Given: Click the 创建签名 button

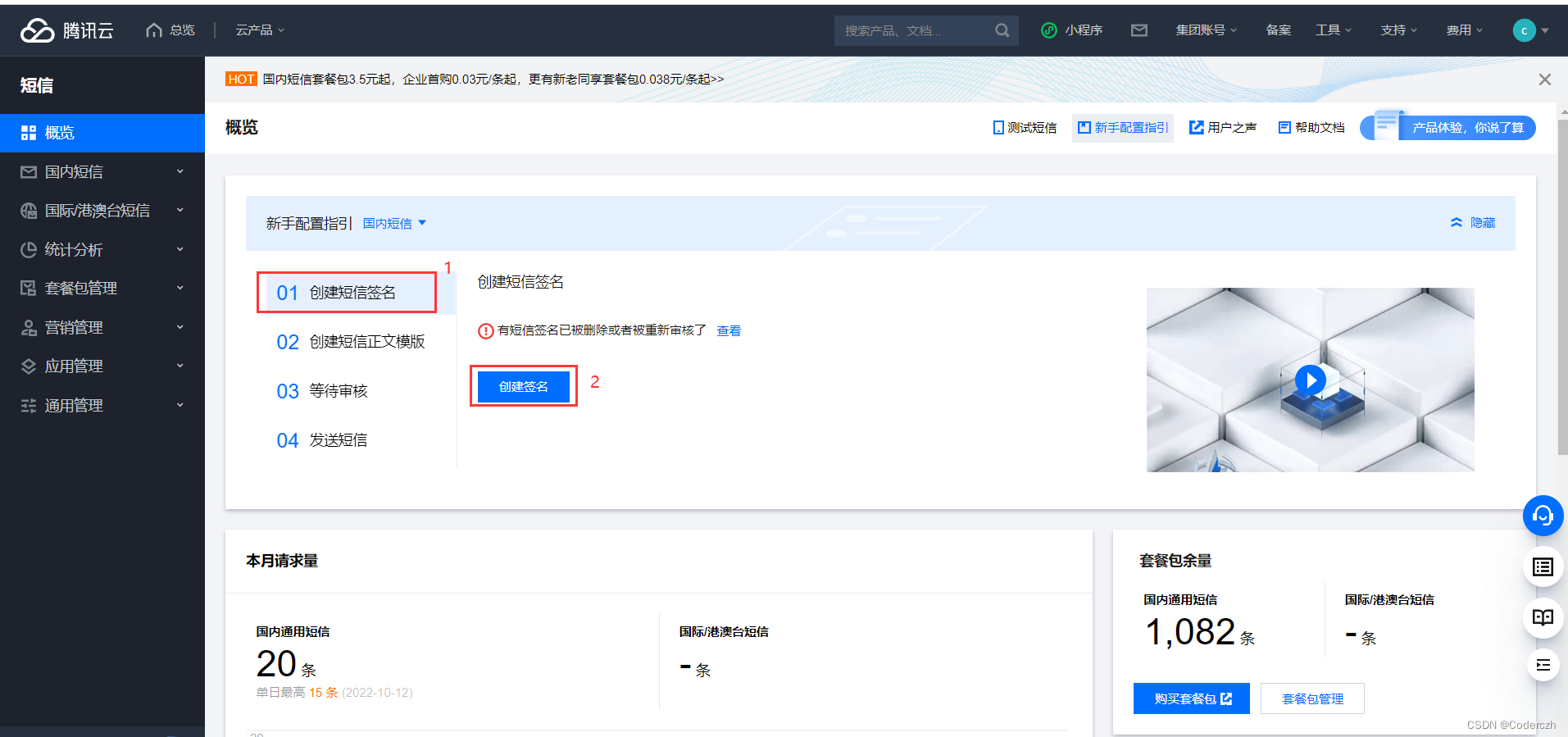Looking at the screenshot, I should point(523,386).
